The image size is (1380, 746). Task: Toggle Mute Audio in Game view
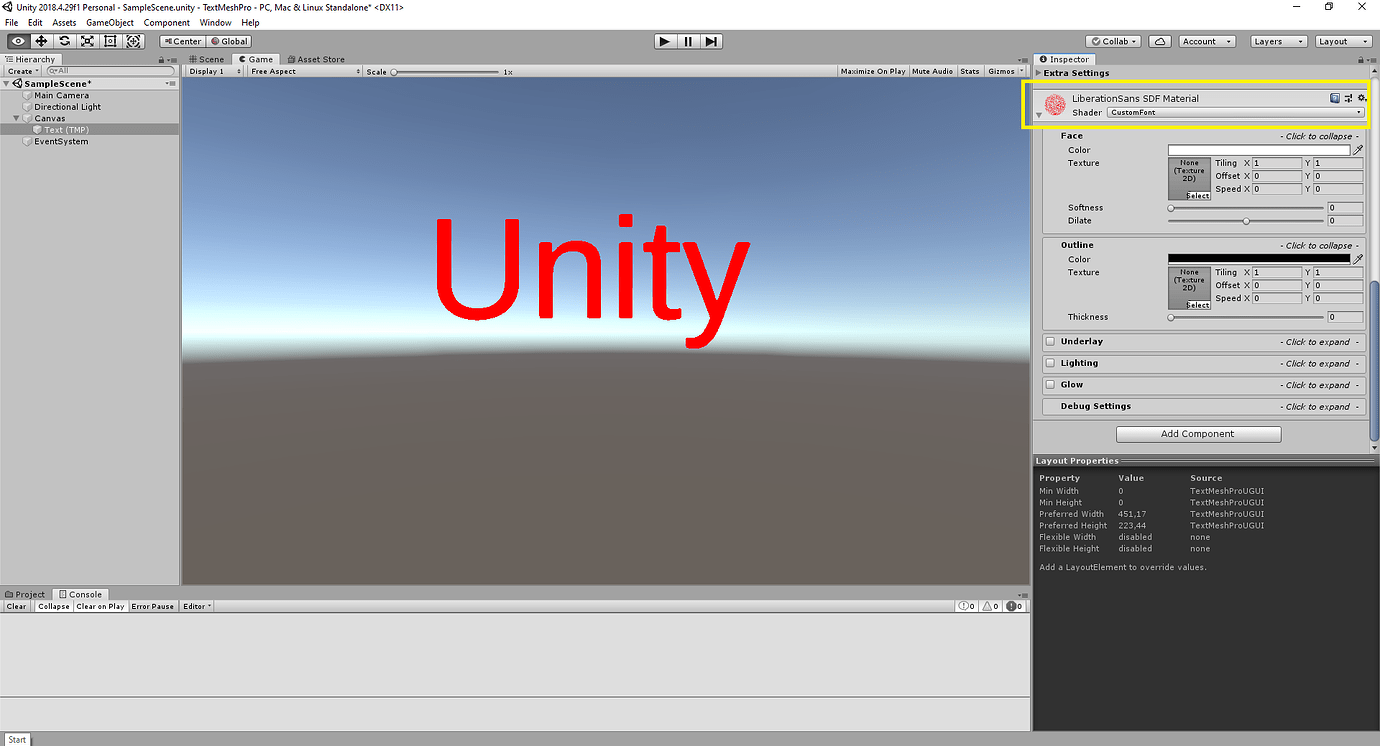tap(932, 71)
